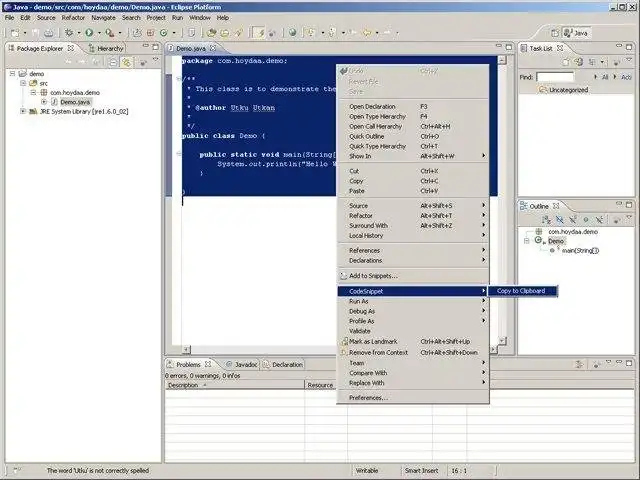
Task: Click the External Tools run icon
Action: click(x=109, y=33)
